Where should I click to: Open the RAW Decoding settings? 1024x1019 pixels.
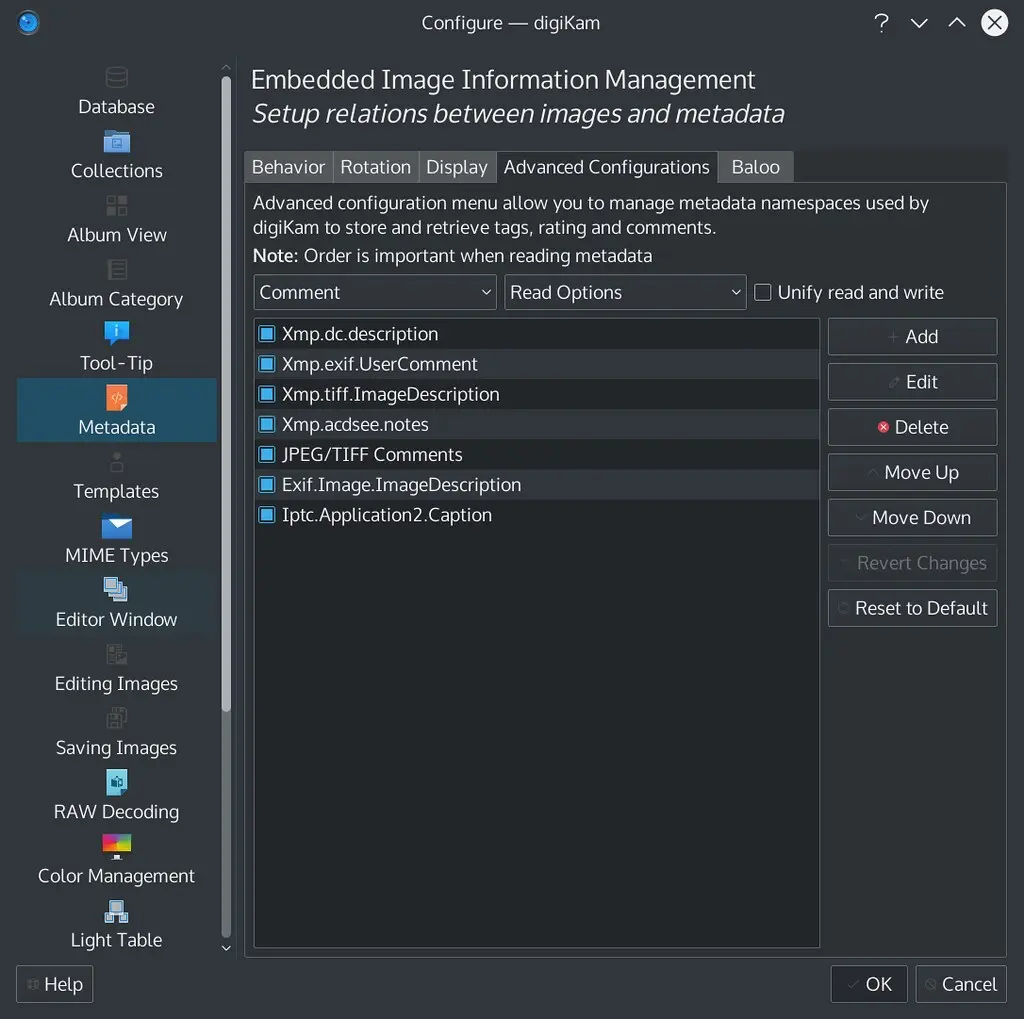pyautogui.click(x=116, y=796)
